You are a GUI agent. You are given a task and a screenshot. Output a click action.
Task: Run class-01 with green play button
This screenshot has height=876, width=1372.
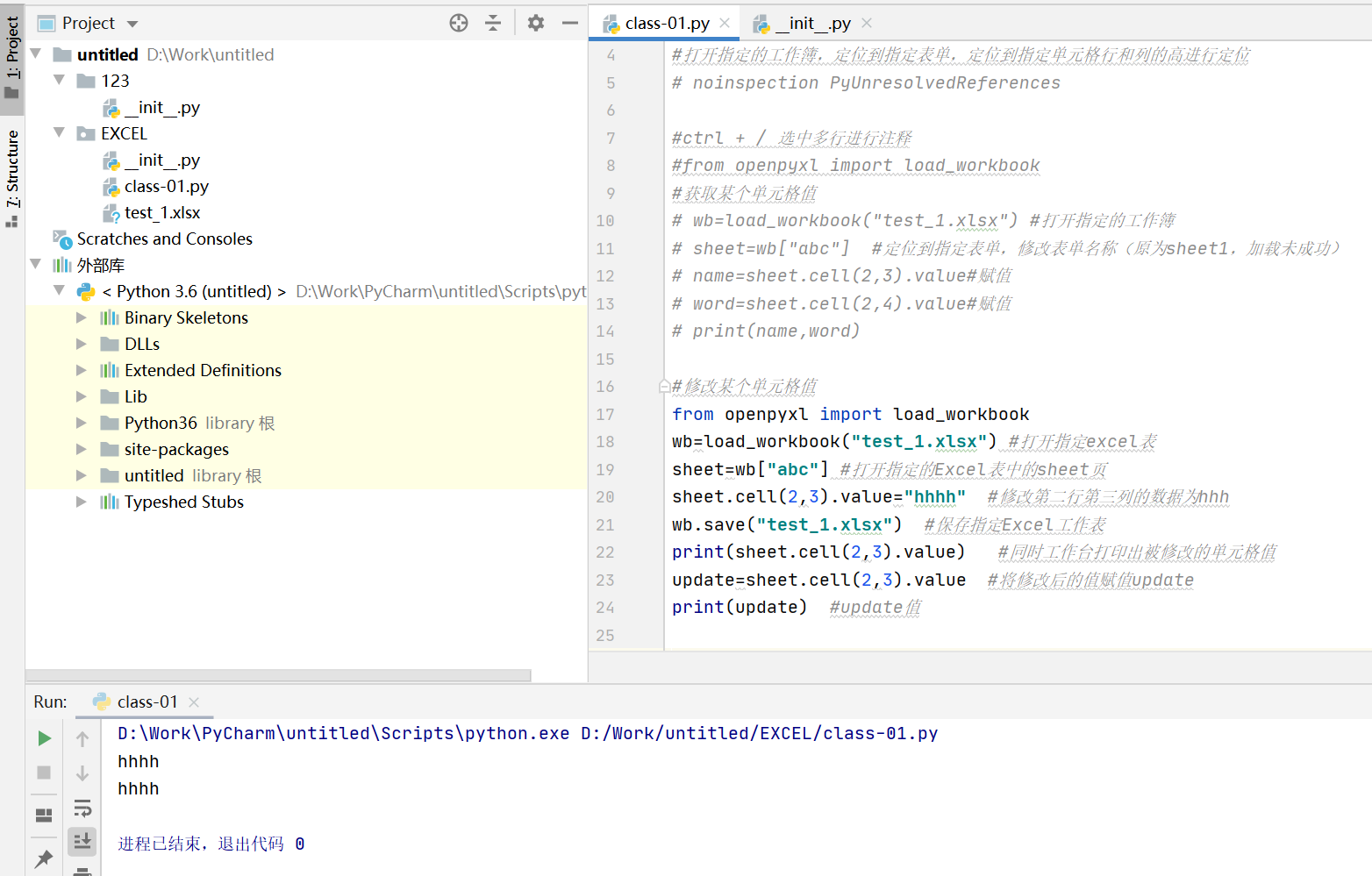pos(44,739)
